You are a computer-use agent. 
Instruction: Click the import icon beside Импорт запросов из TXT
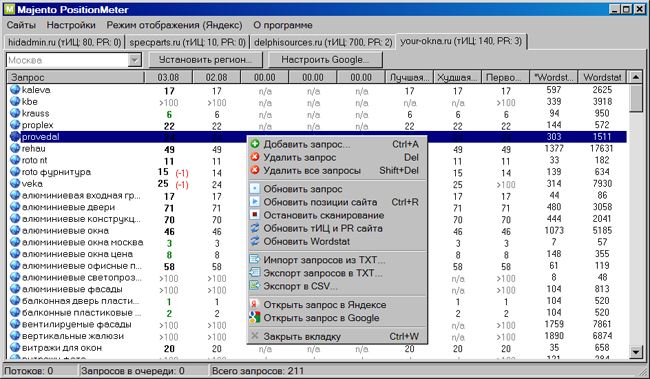[x=255, y=260]
